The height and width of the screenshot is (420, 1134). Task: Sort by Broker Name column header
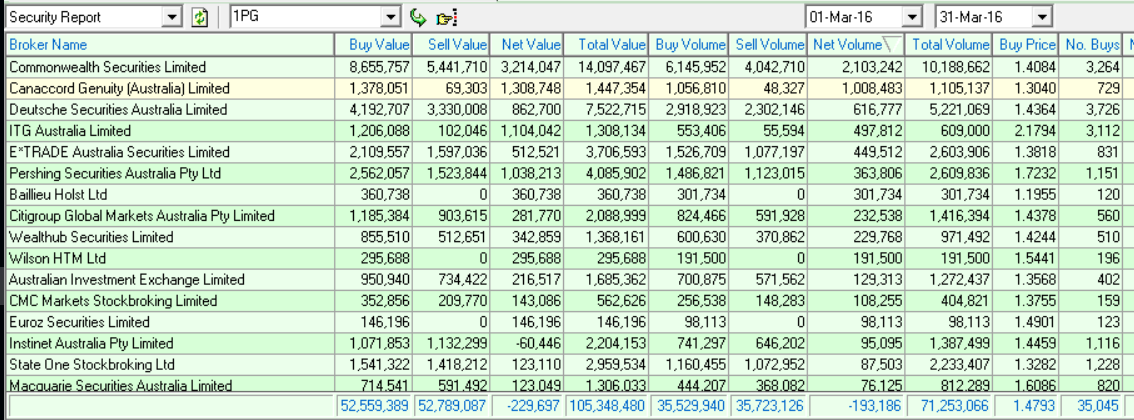pos(170,45)
